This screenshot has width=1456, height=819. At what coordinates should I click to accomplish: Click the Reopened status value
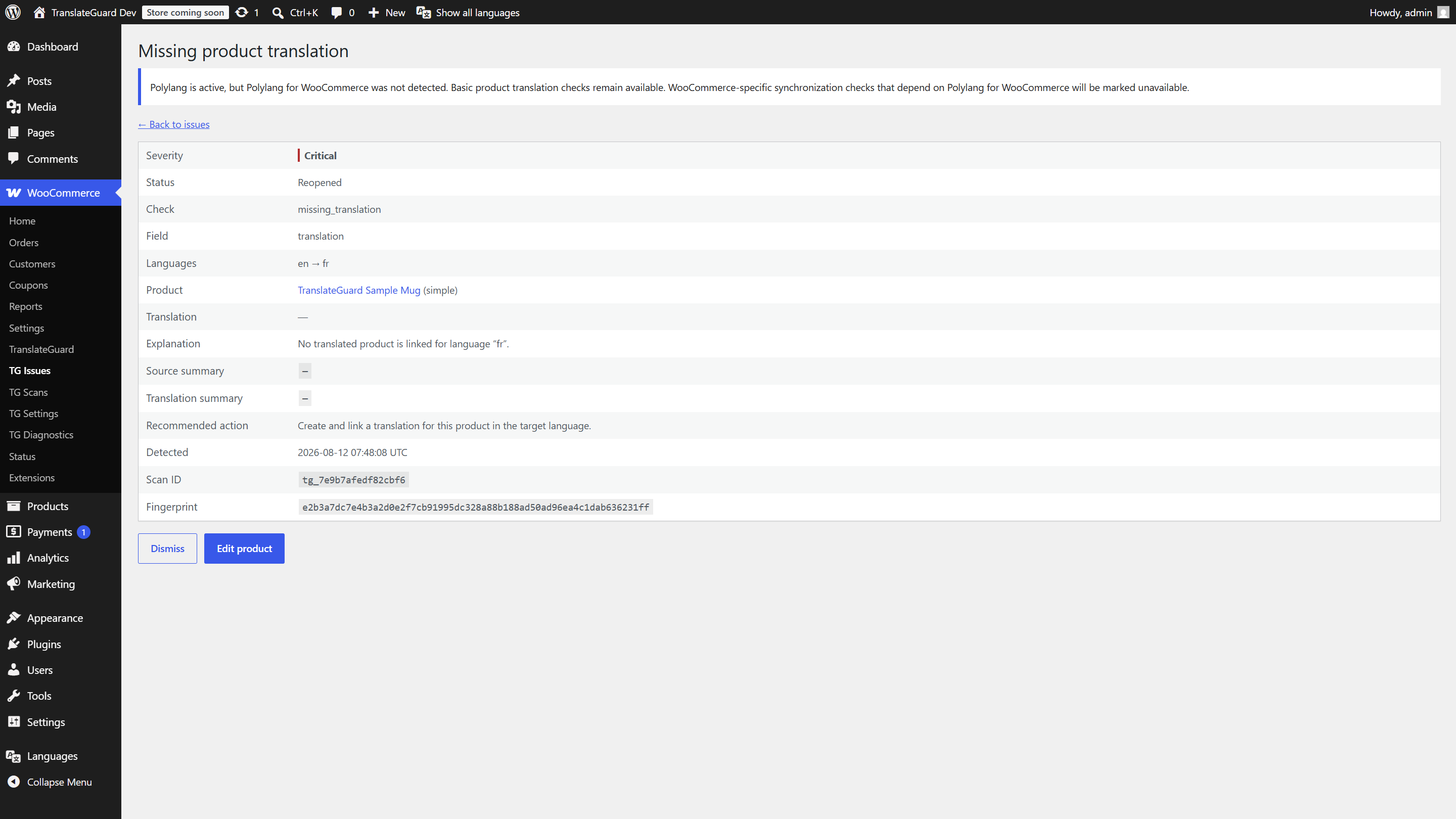tap(320, 183)
